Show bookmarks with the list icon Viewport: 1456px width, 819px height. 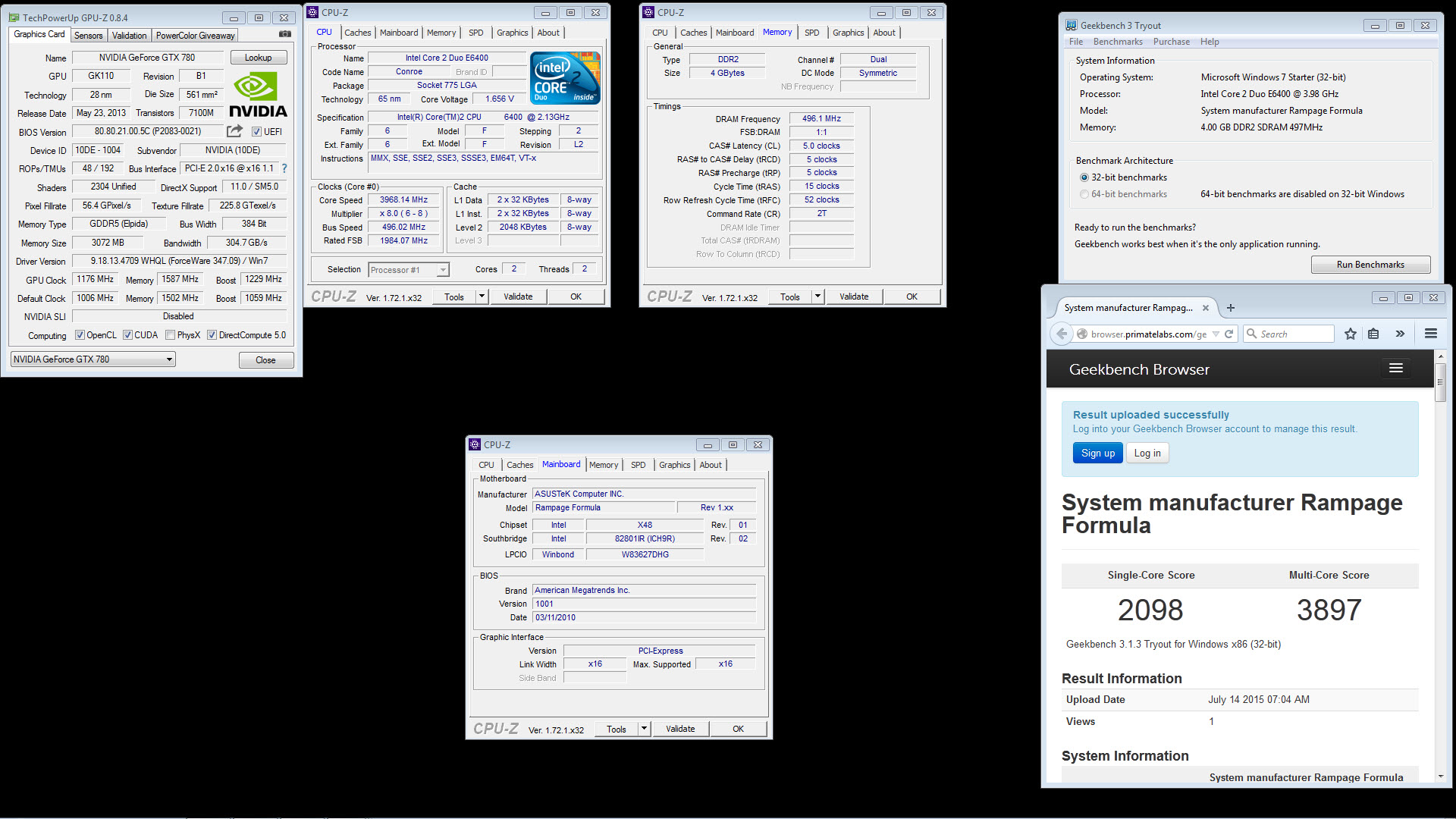click(1373, 334)
